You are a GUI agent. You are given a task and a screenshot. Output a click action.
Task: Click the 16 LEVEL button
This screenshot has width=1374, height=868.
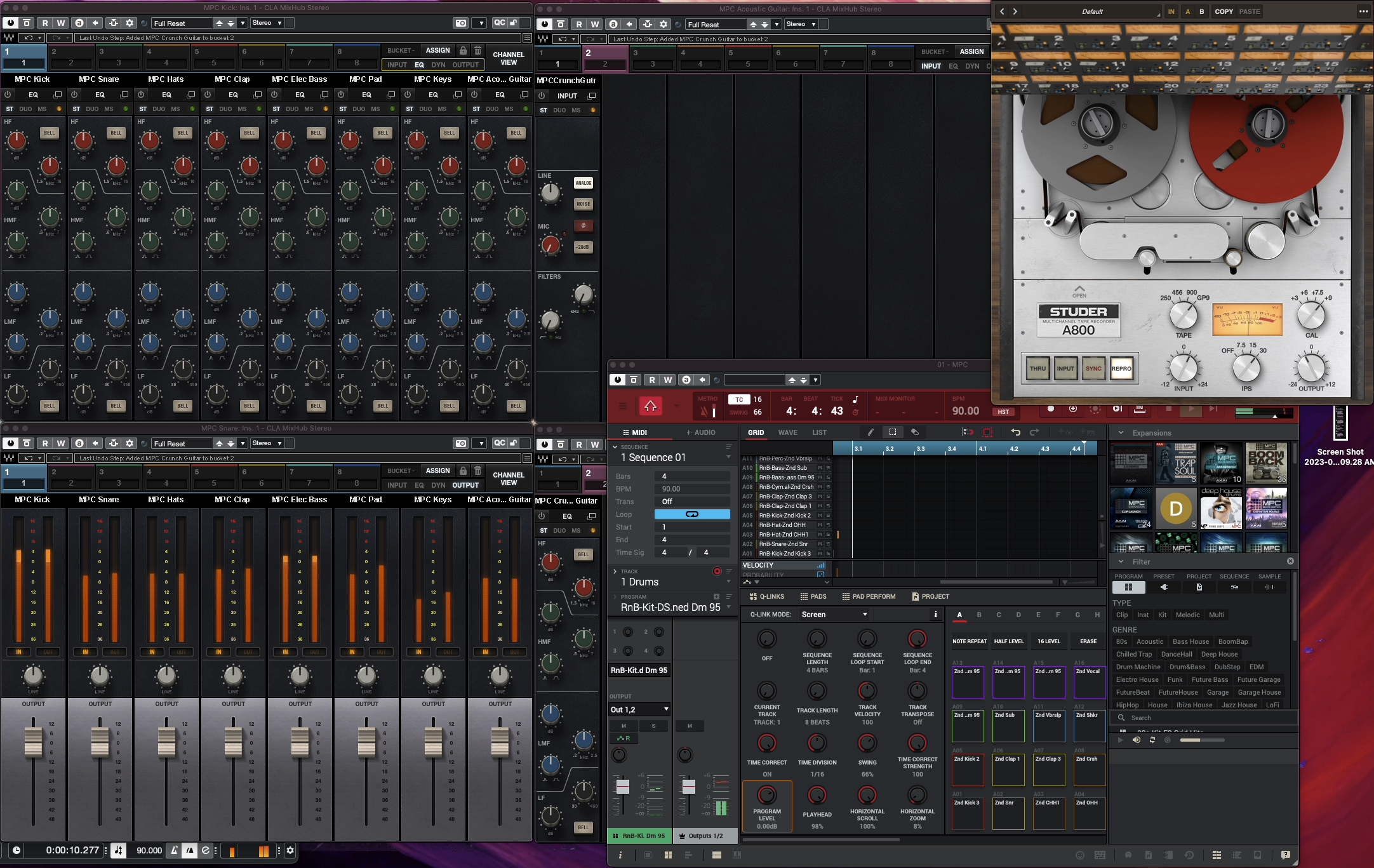1049,641
